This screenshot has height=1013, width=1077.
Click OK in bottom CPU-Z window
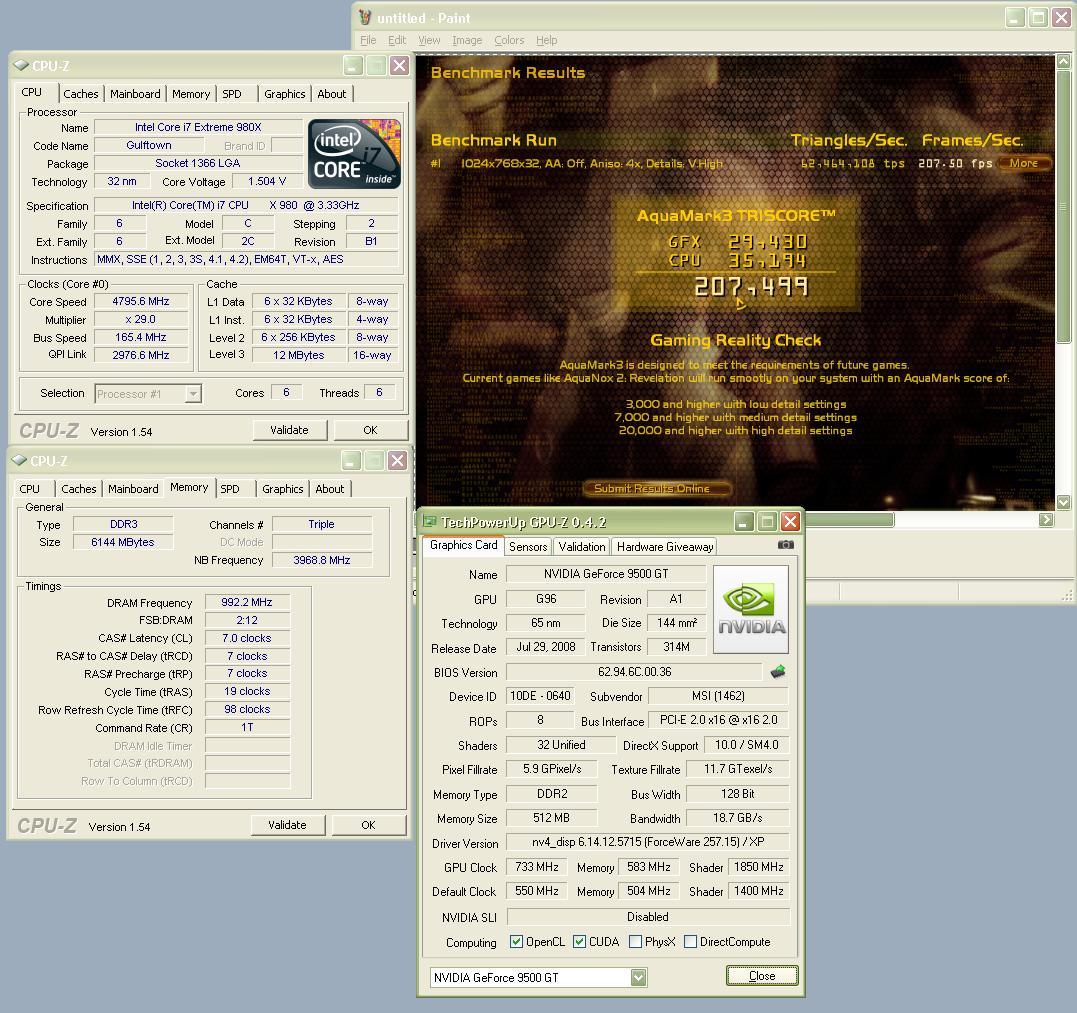368,825
